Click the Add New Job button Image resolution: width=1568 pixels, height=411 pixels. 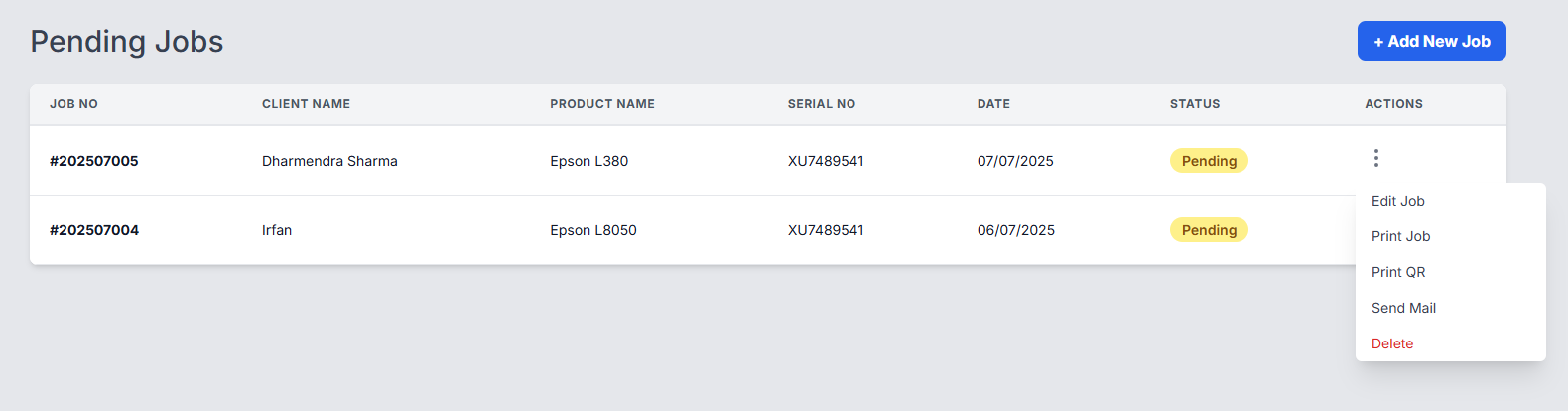pyautogui.click(x=1431, y=41)
